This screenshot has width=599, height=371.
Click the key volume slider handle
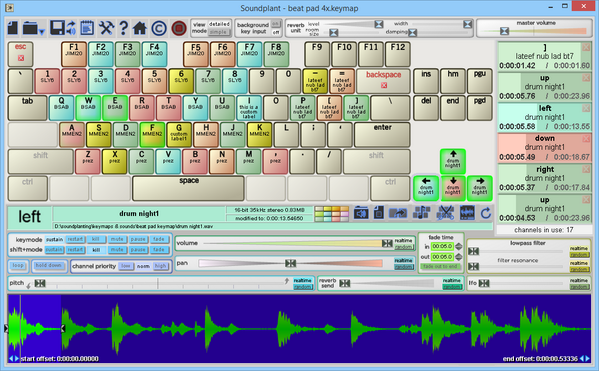pyautogui.click(x=387, y=243)
